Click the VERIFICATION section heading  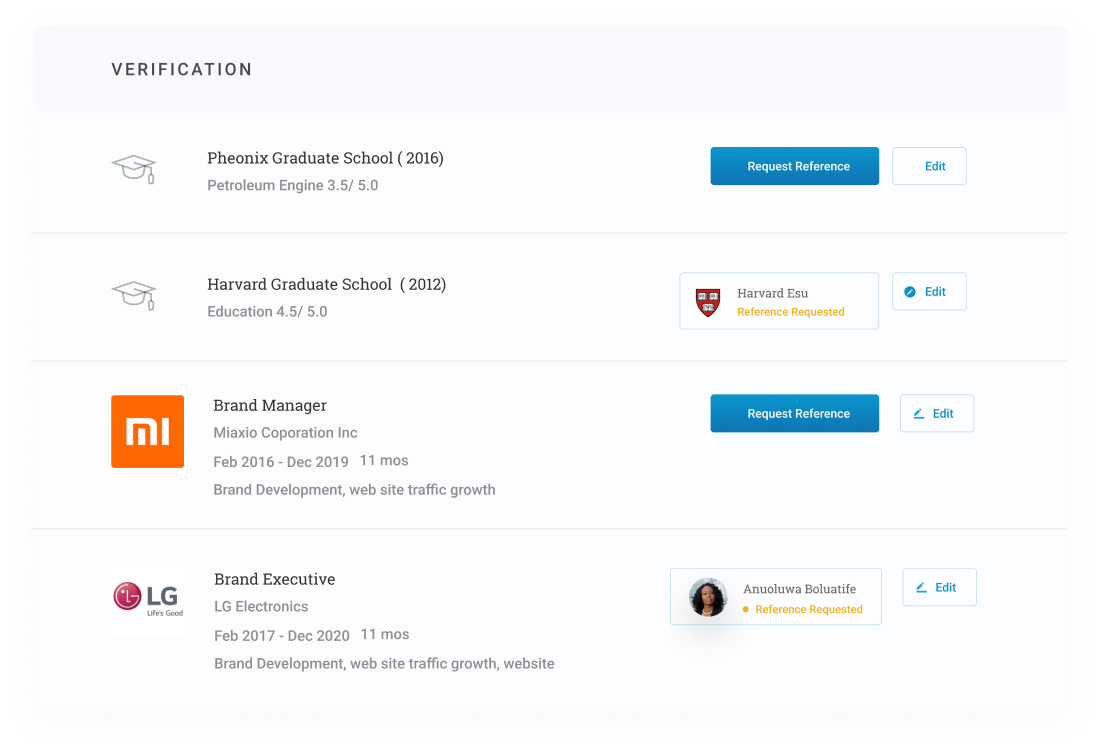[182, 69]
